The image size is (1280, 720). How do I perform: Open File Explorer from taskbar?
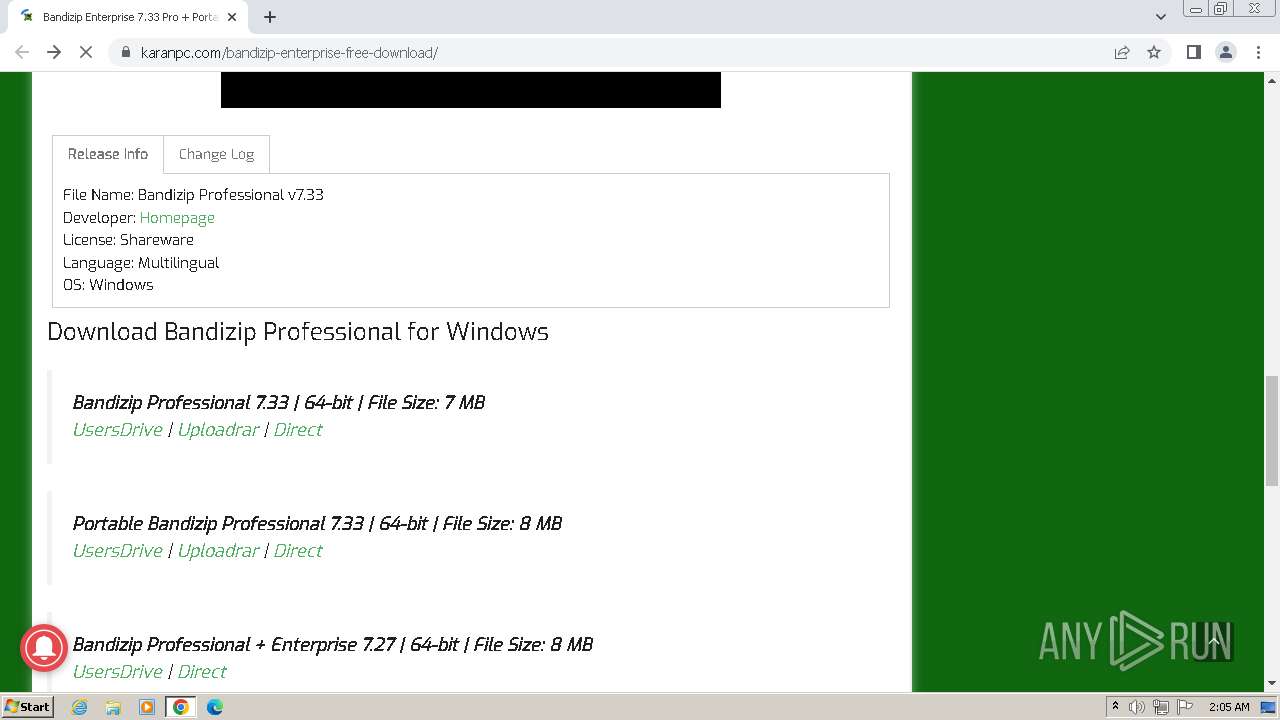click(113, 707)
